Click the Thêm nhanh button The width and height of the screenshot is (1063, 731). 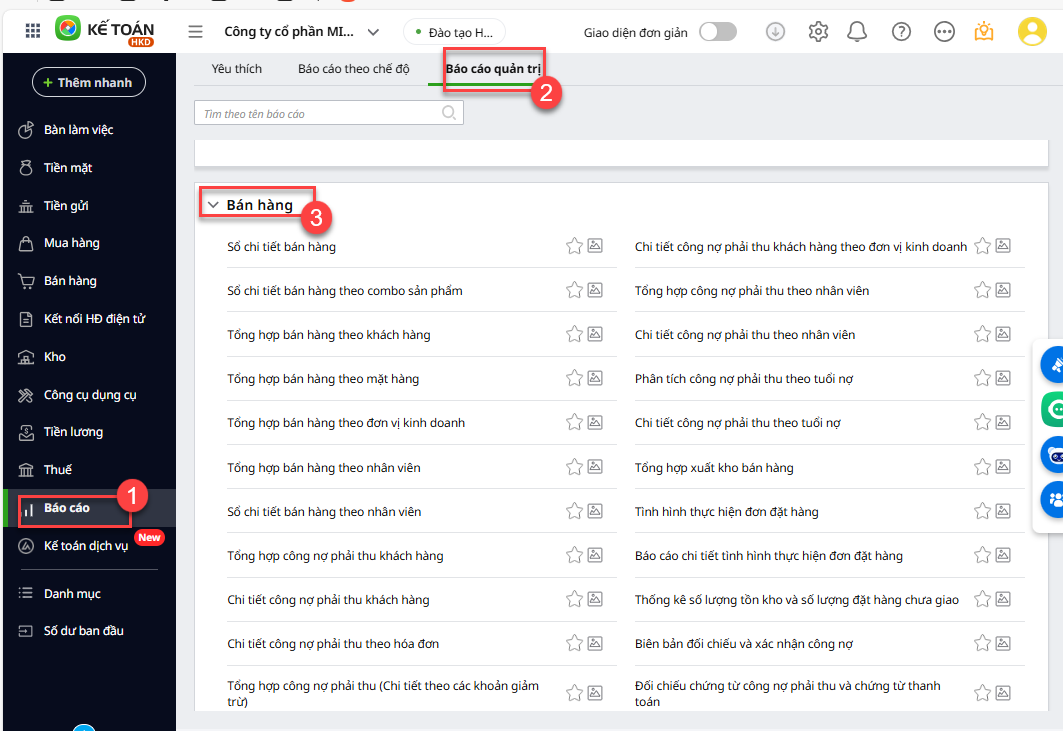[89, 82]
